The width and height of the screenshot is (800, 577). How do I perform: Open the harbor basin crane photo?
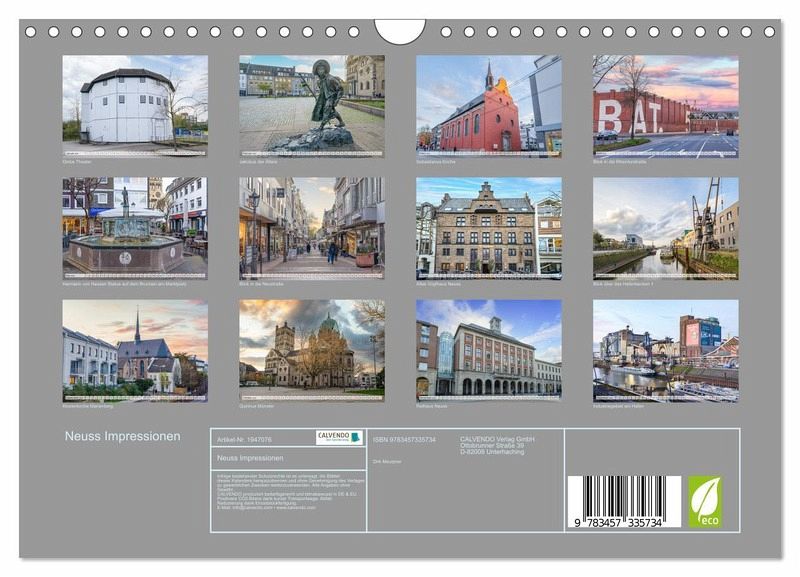tap(665, 227)
